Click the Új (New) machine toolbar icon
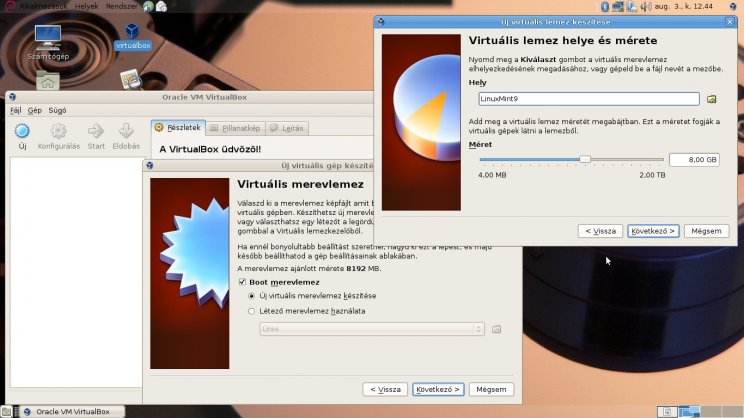Image resolution: width=744 pixels, height=418 pixels. coord(22,131)
